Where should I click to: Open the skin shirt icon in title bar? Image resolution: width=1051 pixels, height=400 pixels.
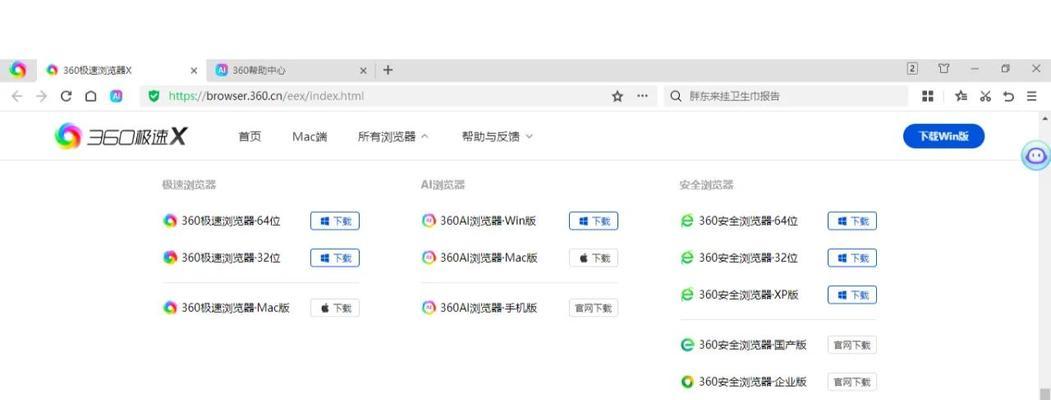click(x=944, y=68)
